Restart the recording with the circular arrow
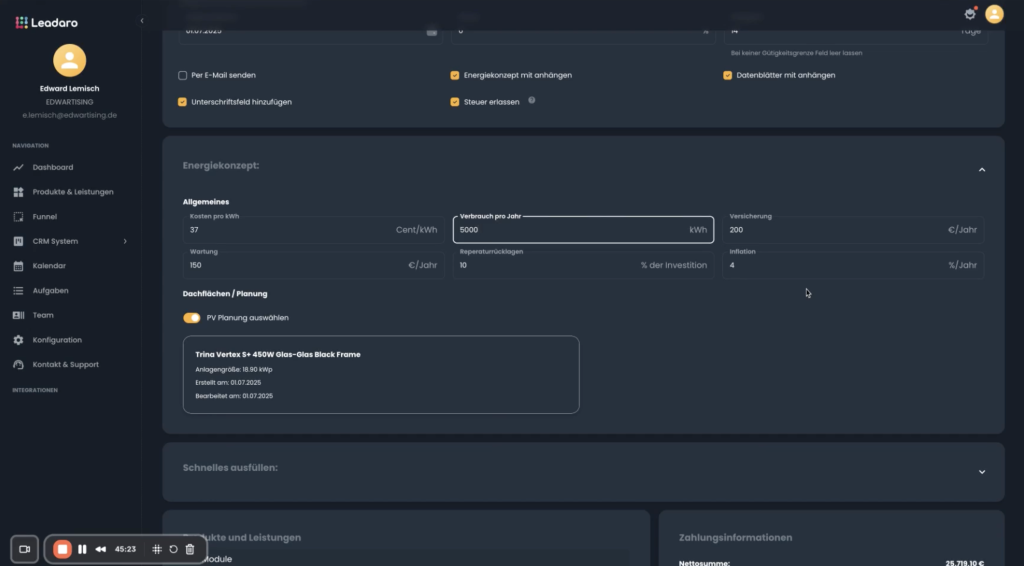This screenshot has width=1024, height=566. click(173, 550)
